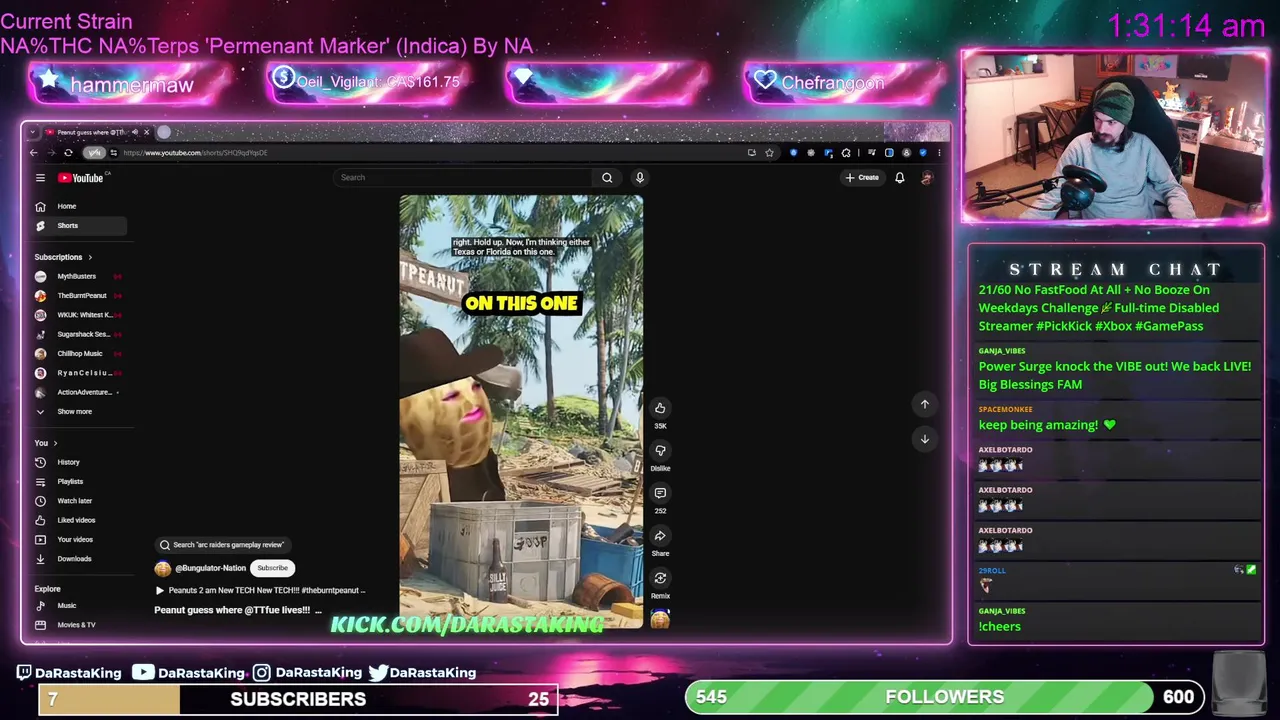Open MythBusters subscription channel

pyautogui.click(x=78, y=276)
